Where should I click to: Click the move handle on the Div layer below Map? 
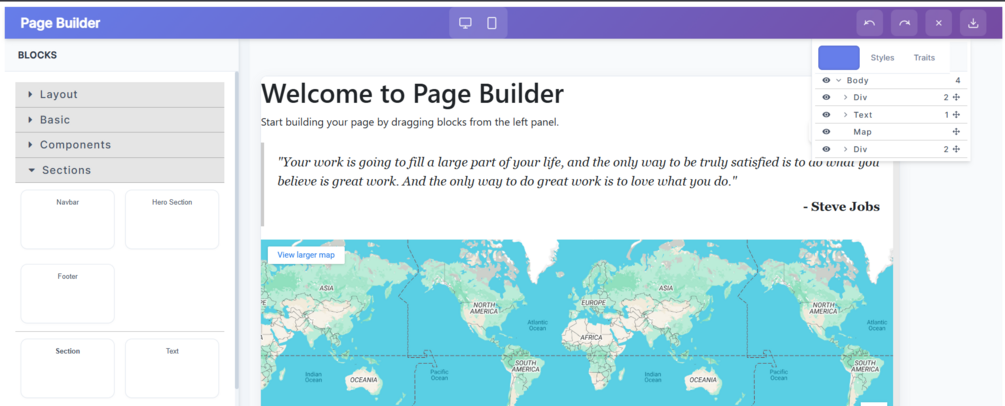click(956, 149)
